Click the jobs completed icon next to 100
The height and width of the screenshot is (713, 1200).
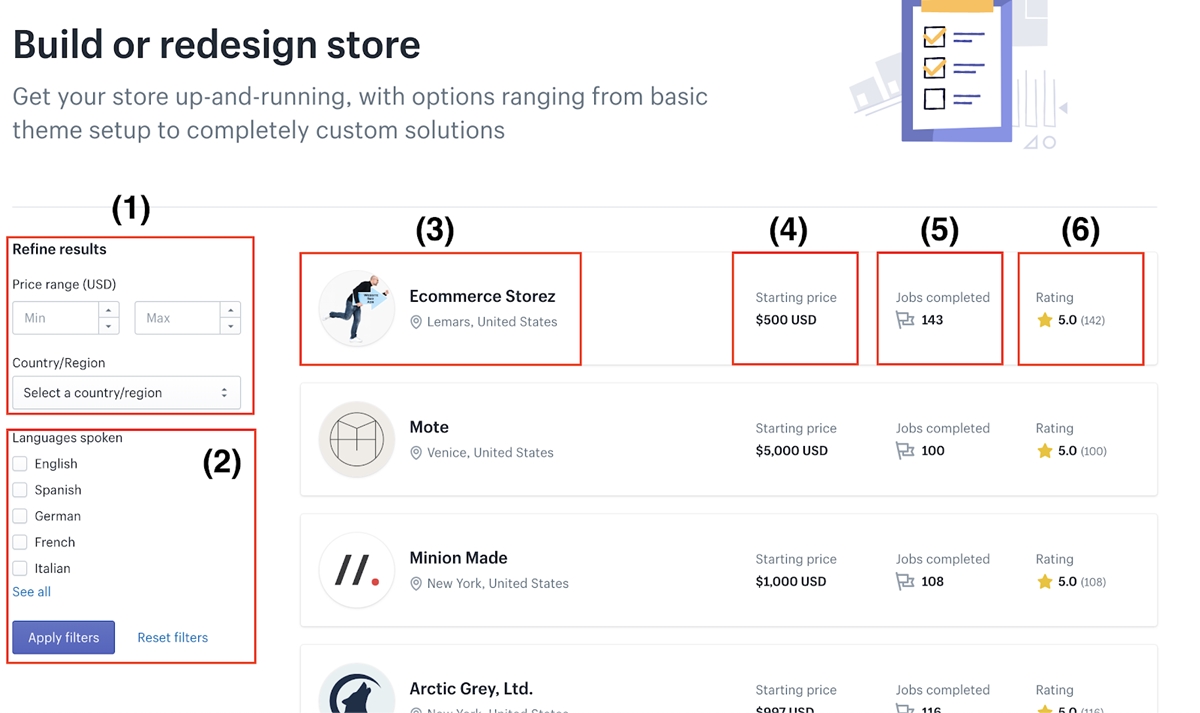tap(905, 451)
